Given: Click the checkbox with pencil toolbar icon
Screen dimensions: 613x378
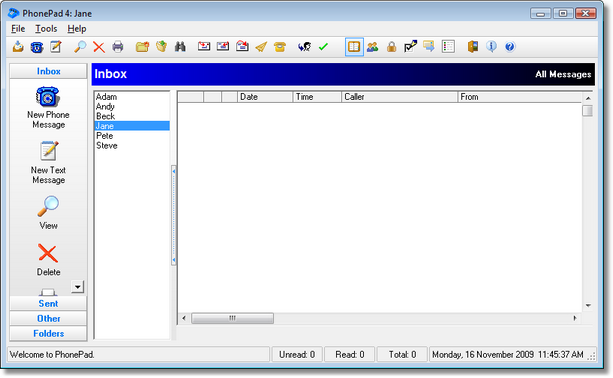Looking at the screenshot, I should [x=410, y=47].
